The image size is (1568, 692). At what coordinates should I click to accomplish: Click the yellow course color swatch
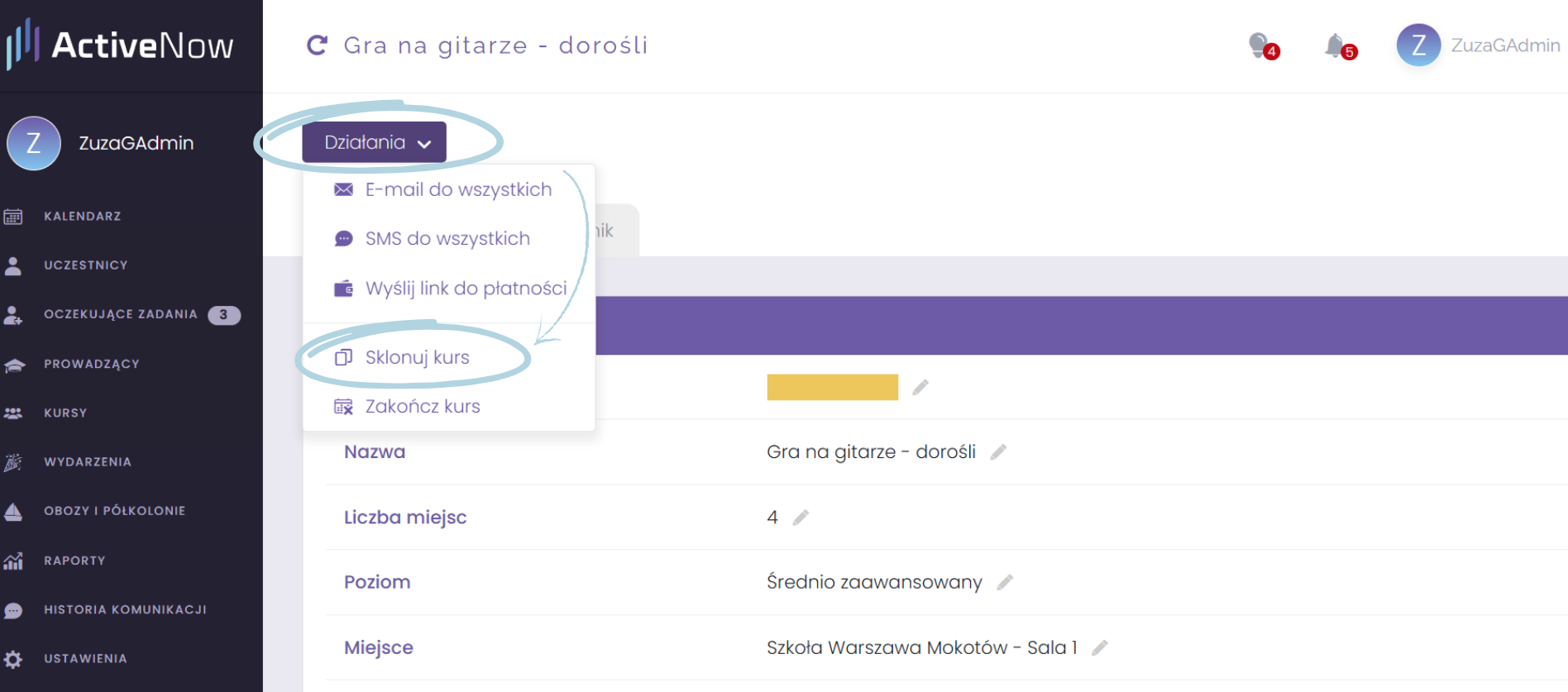click(832, 387)
